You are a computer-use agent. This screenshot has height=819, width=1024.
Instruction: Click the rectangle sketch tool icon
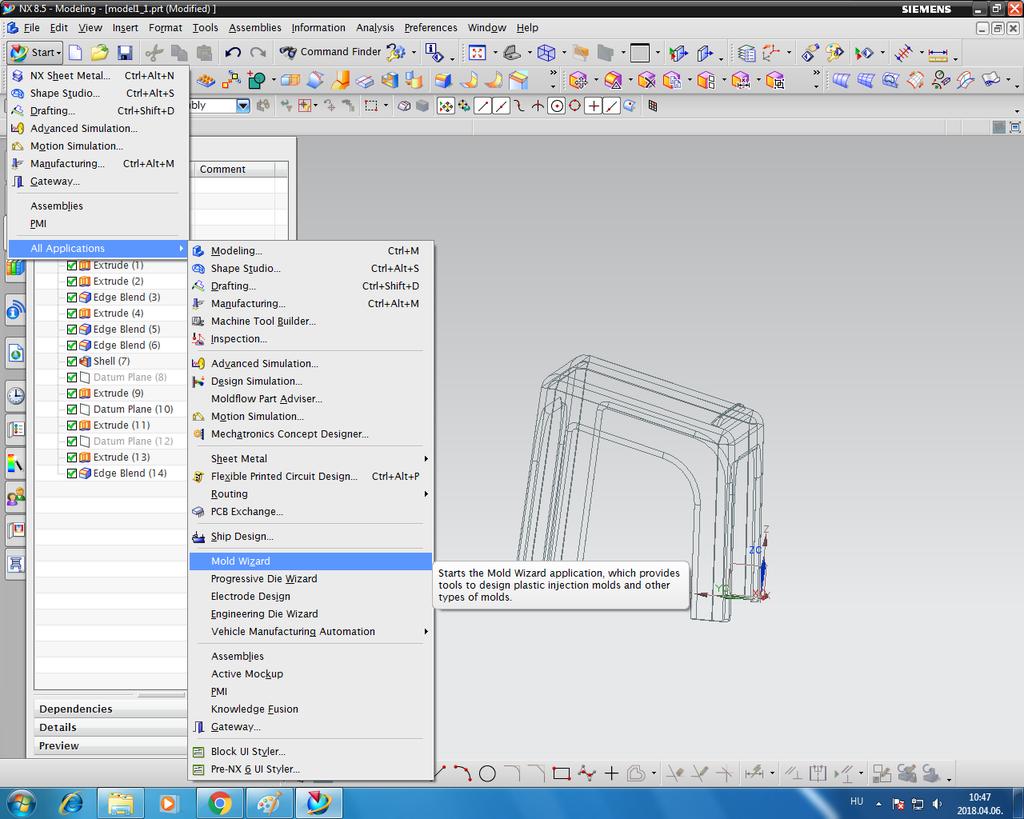point(561,774)
